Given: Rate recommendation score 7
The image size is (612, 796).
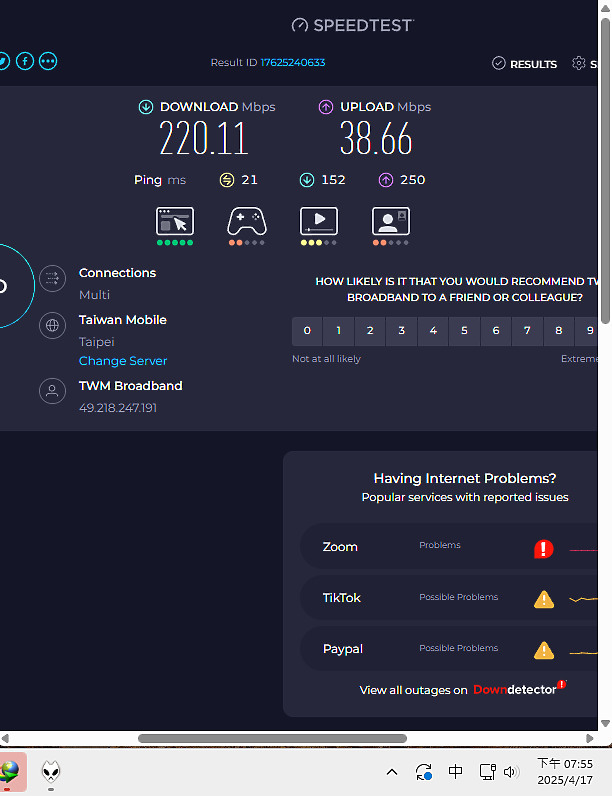Looking at the screenshot, I should (x=527, y=331).
